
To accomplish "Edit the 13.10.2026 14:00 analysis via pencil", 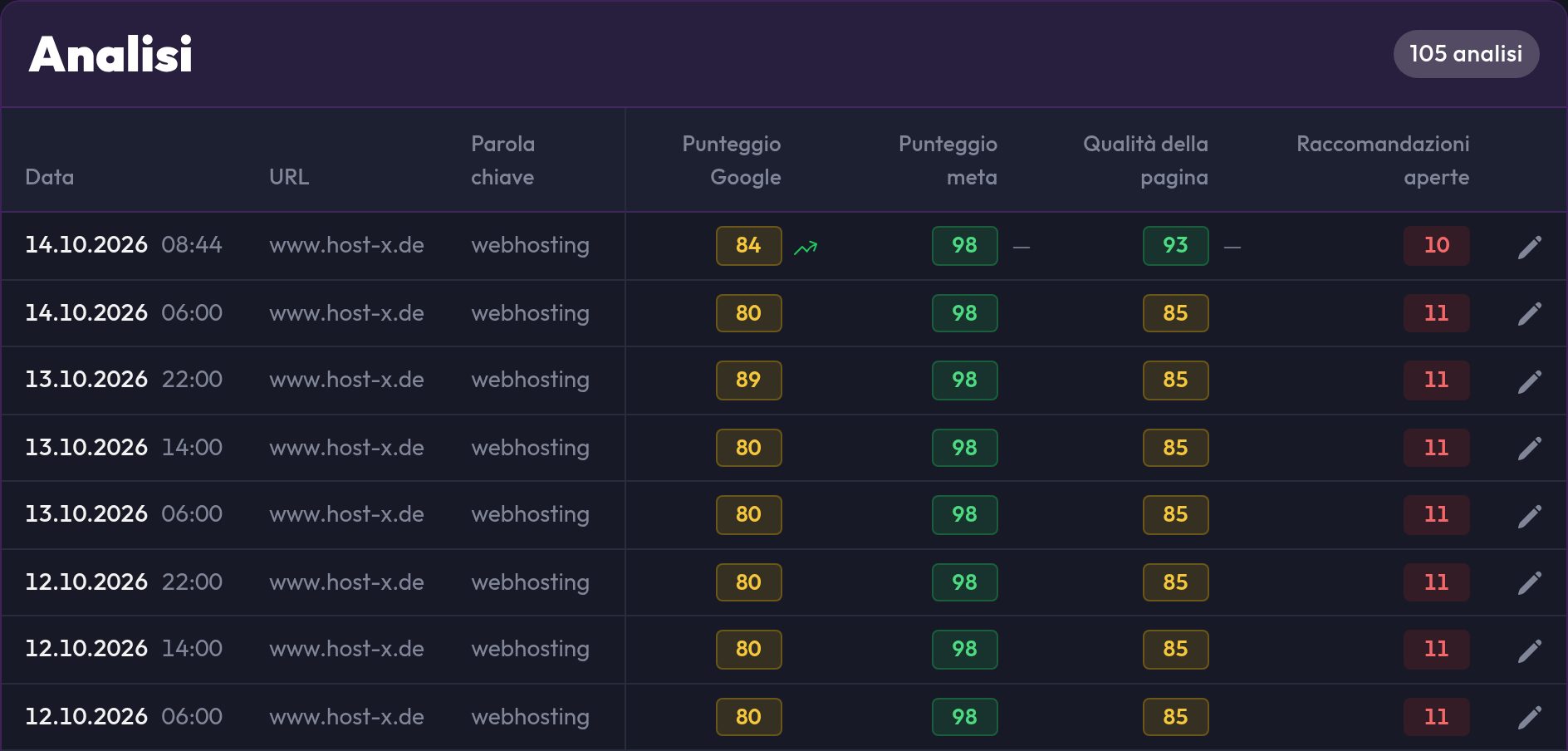I will 1529,449.
